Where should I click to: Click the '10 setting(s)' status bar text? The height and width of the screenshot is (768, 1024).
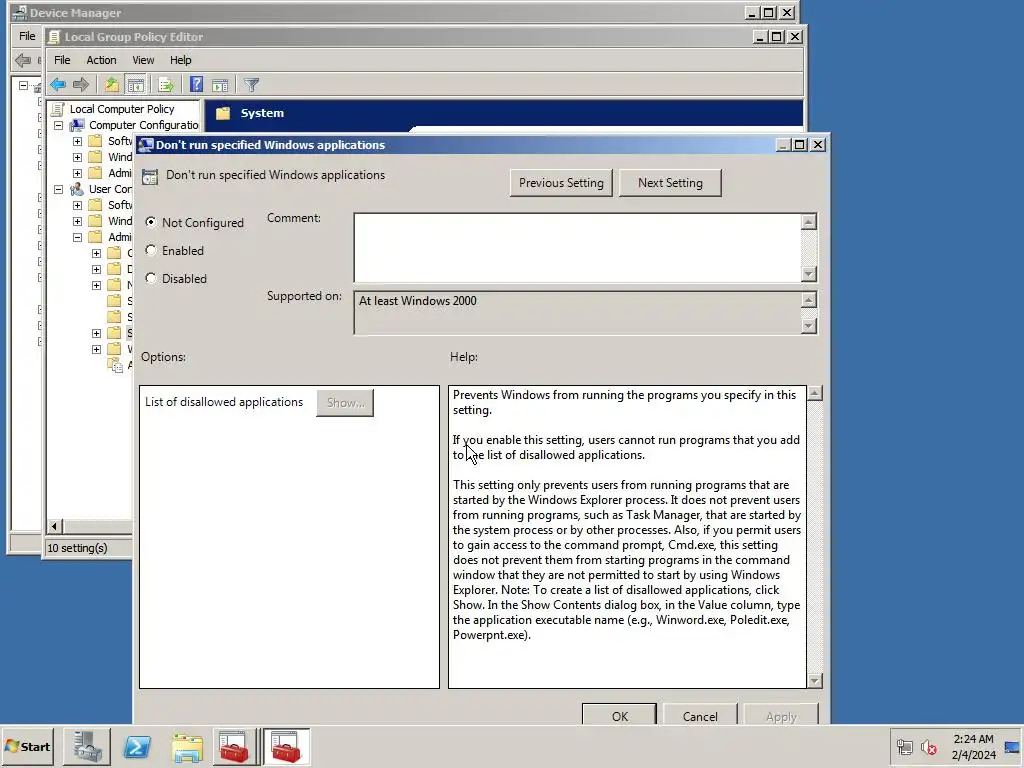pos(77,548)
